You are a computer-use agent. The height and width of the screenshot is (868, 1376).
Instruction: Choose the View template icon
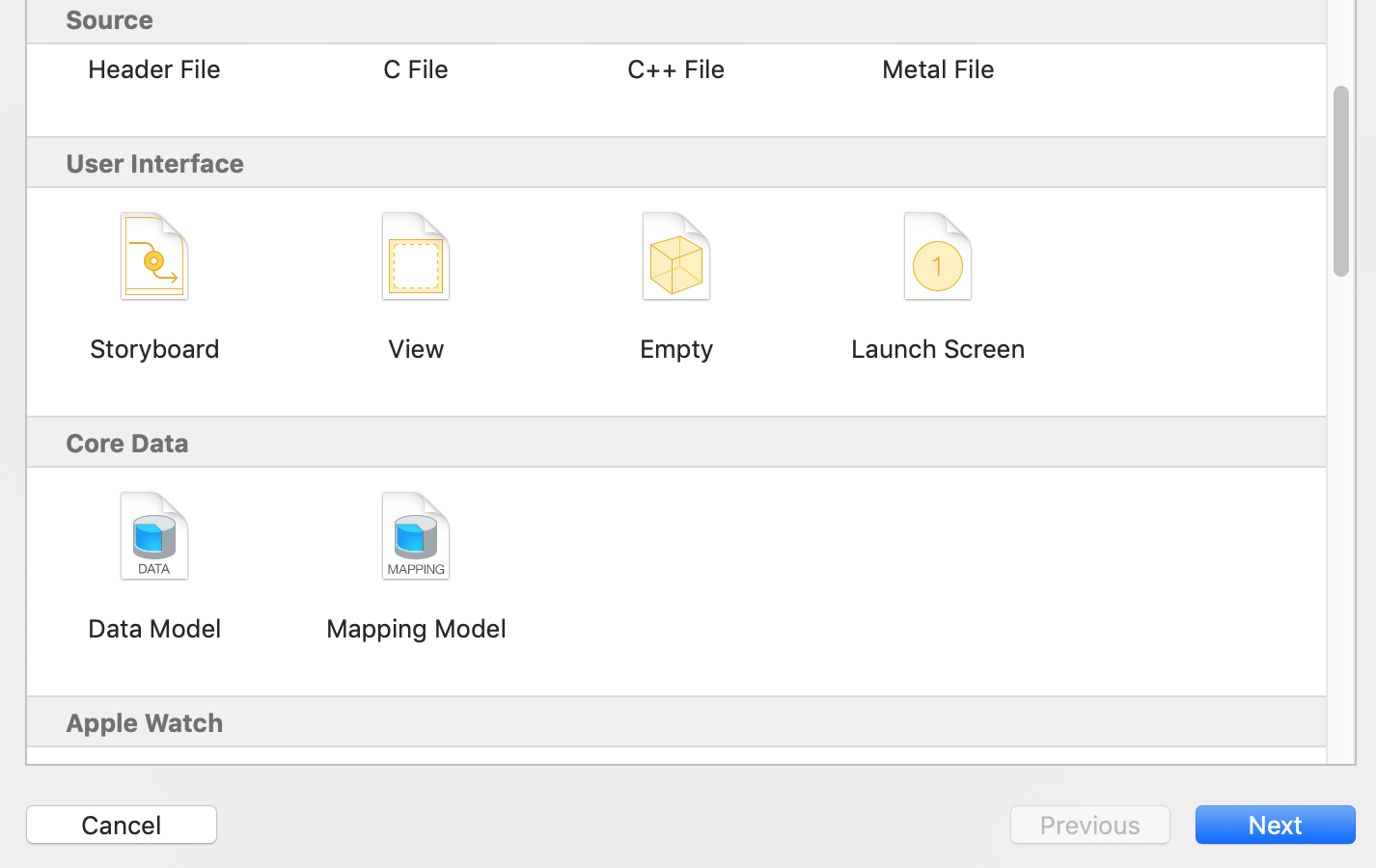(x=416, y=257)
